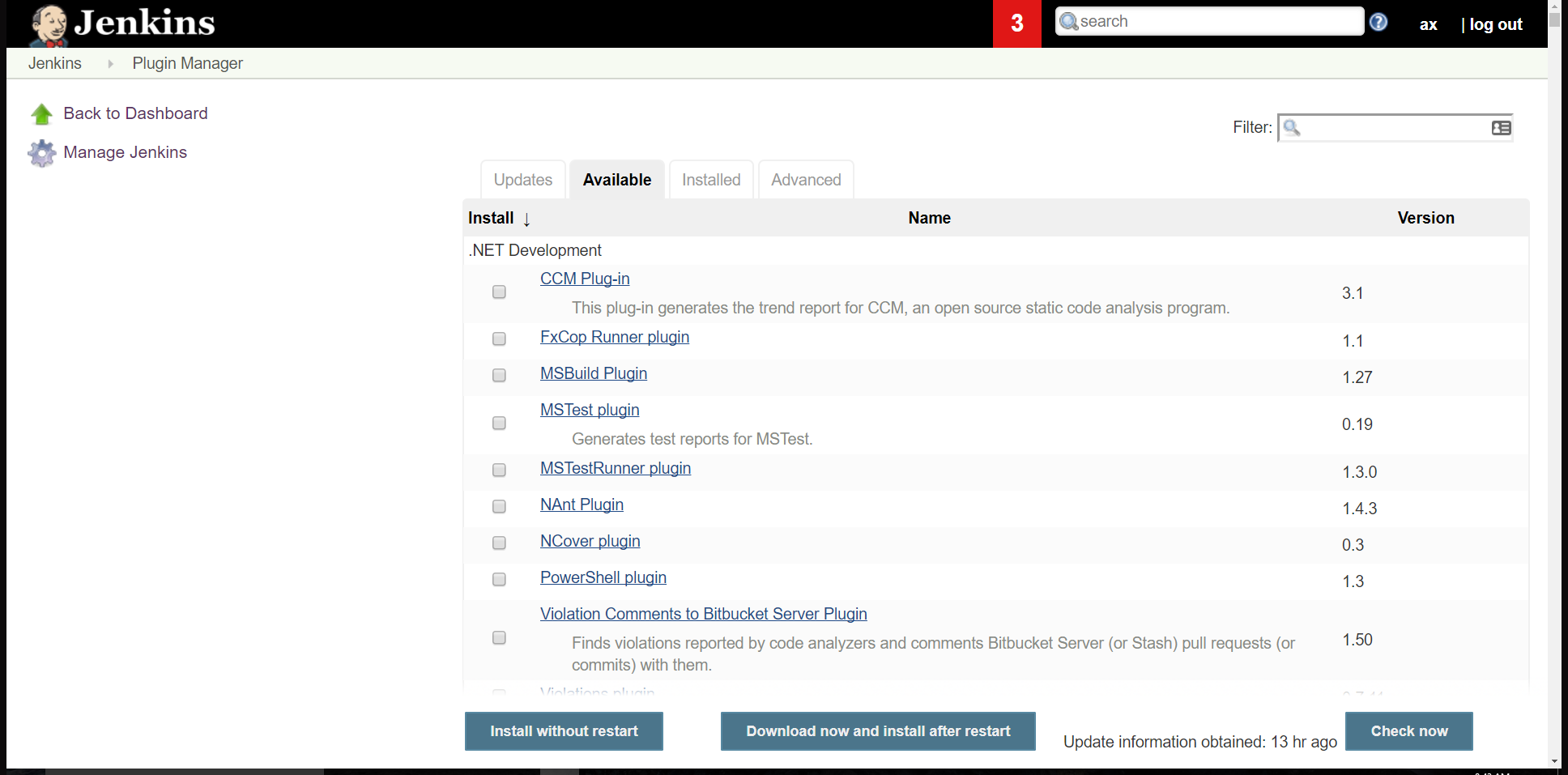Open the NCover plugin link
1568x775 pixels.
pyautogui.click(x=590, y=541)
